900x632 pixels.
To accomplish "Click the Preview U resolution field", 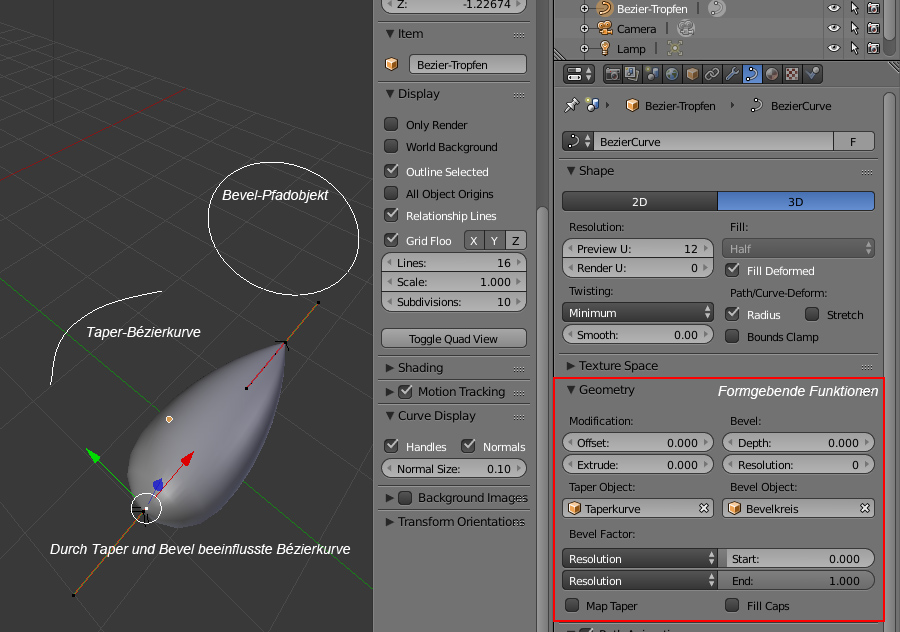I will pos(637,248).
